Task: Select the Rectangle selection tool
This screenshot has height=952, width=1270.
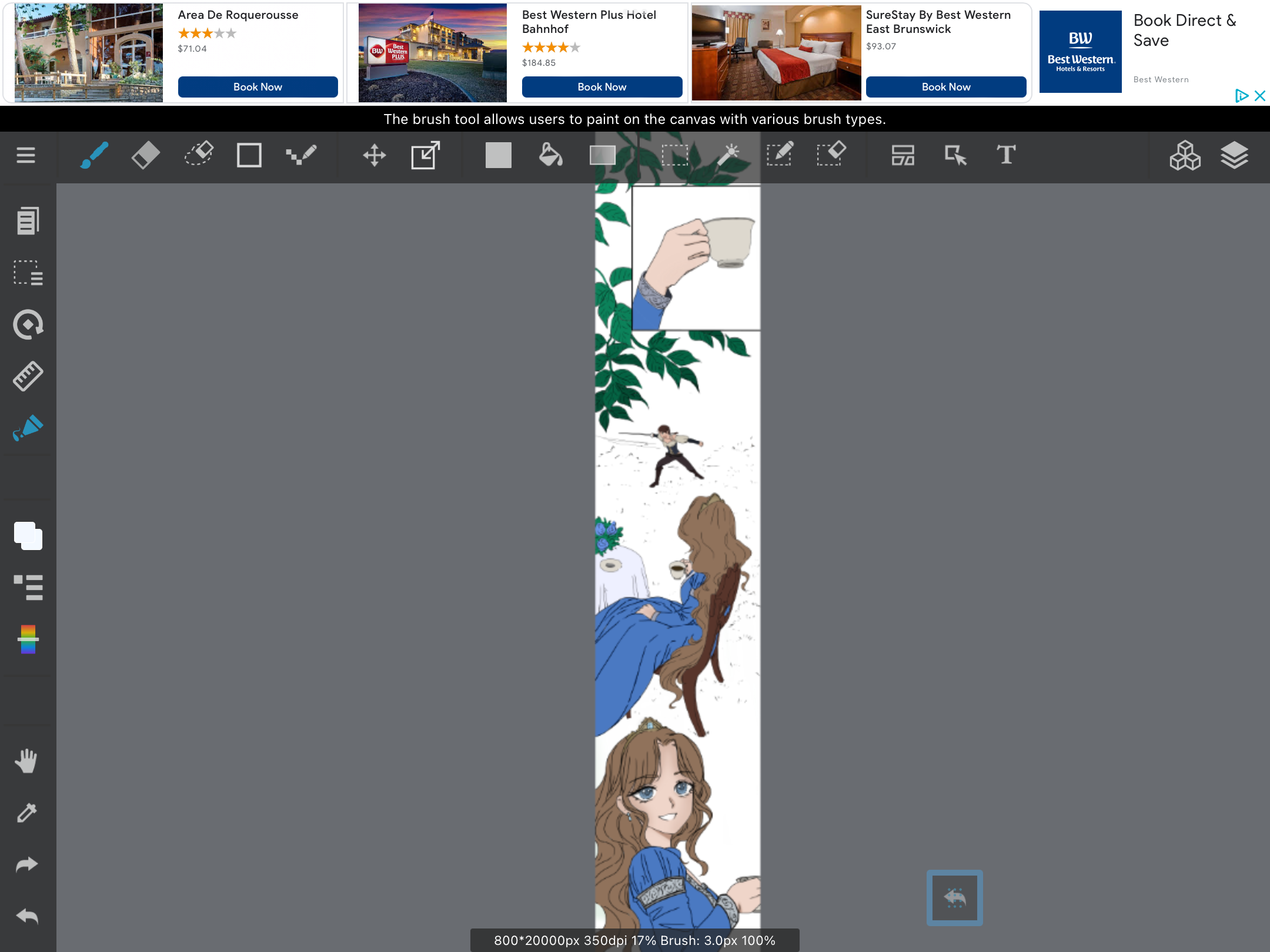Action: click(674, 155)
